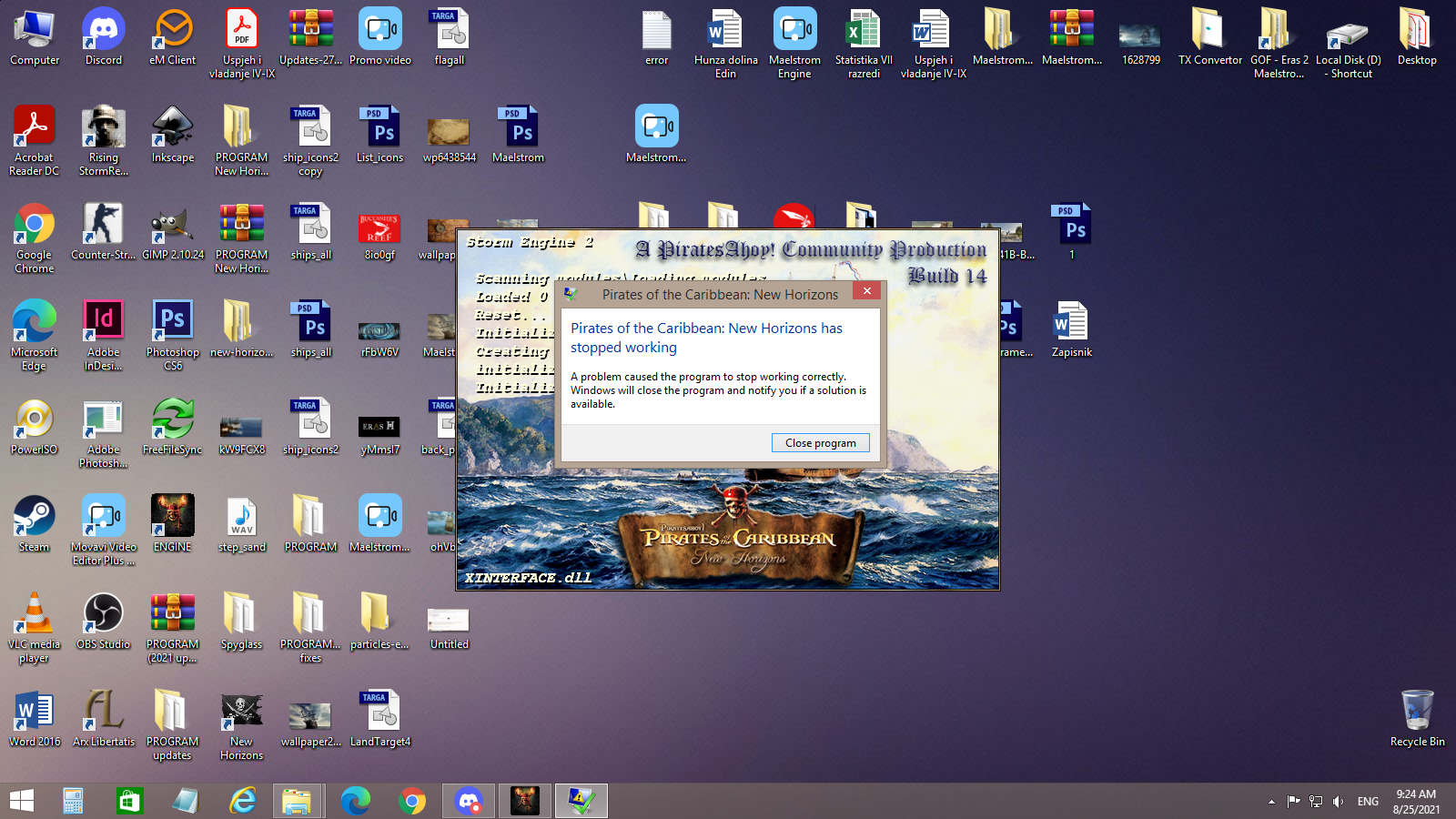Open Calculator from the taskbar

pyautogui.click(x=74, y=801)
